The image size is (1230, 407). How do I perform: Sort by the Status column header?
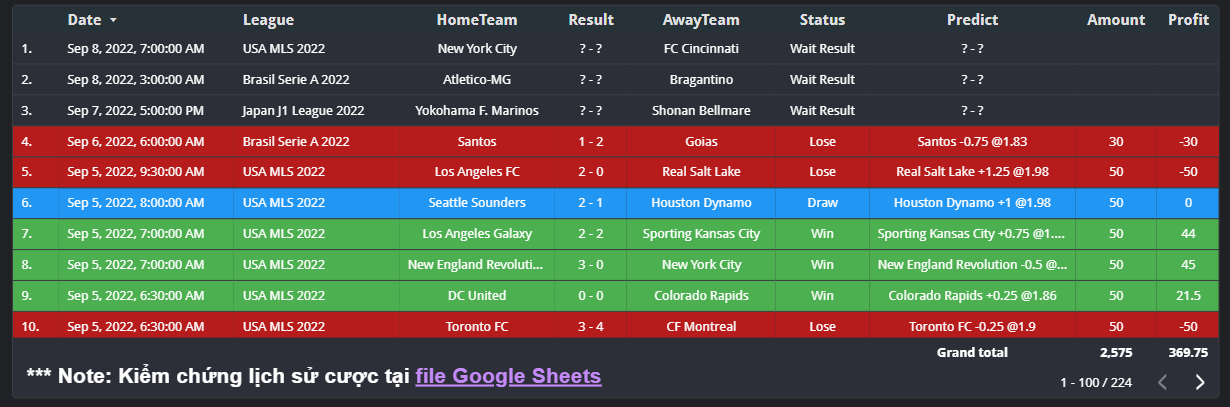[x=822, y=20]
